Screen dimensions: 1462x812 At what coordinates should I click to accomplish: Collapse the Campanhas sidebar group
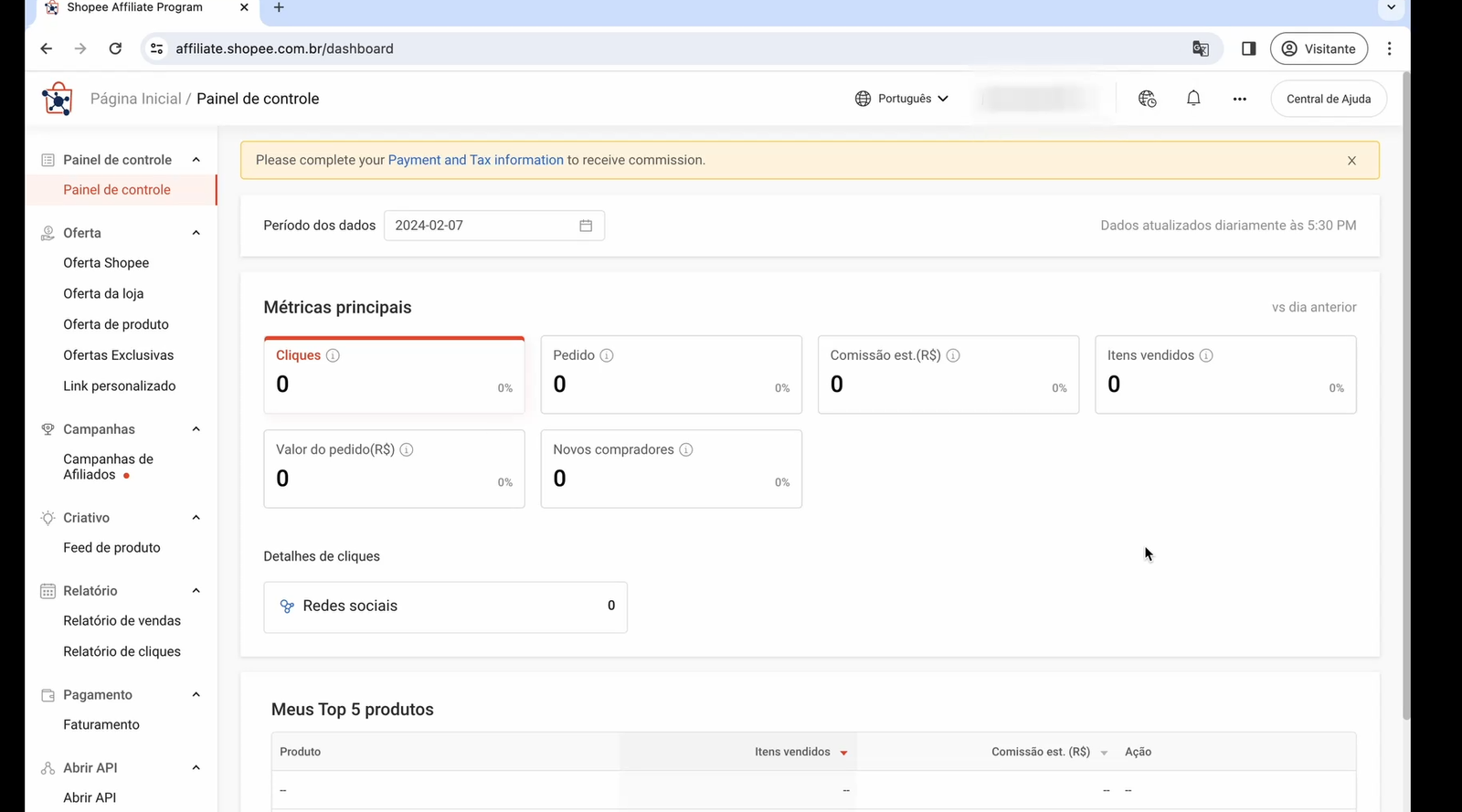tap(196, 429)
